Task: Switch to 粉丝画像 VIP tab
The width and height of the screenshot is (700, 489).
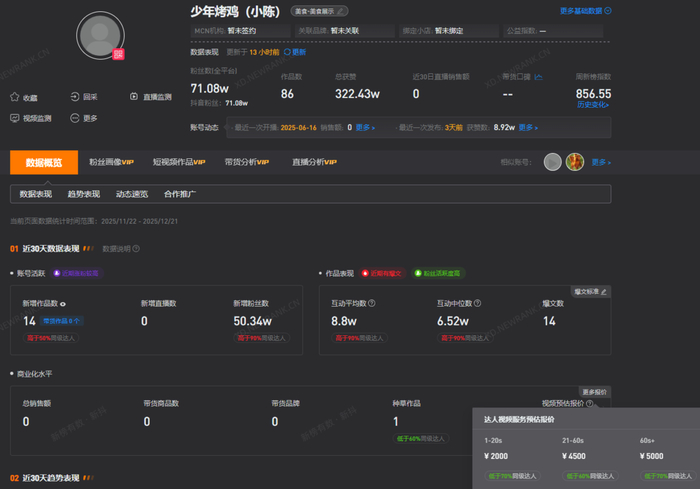Action: 111,162
